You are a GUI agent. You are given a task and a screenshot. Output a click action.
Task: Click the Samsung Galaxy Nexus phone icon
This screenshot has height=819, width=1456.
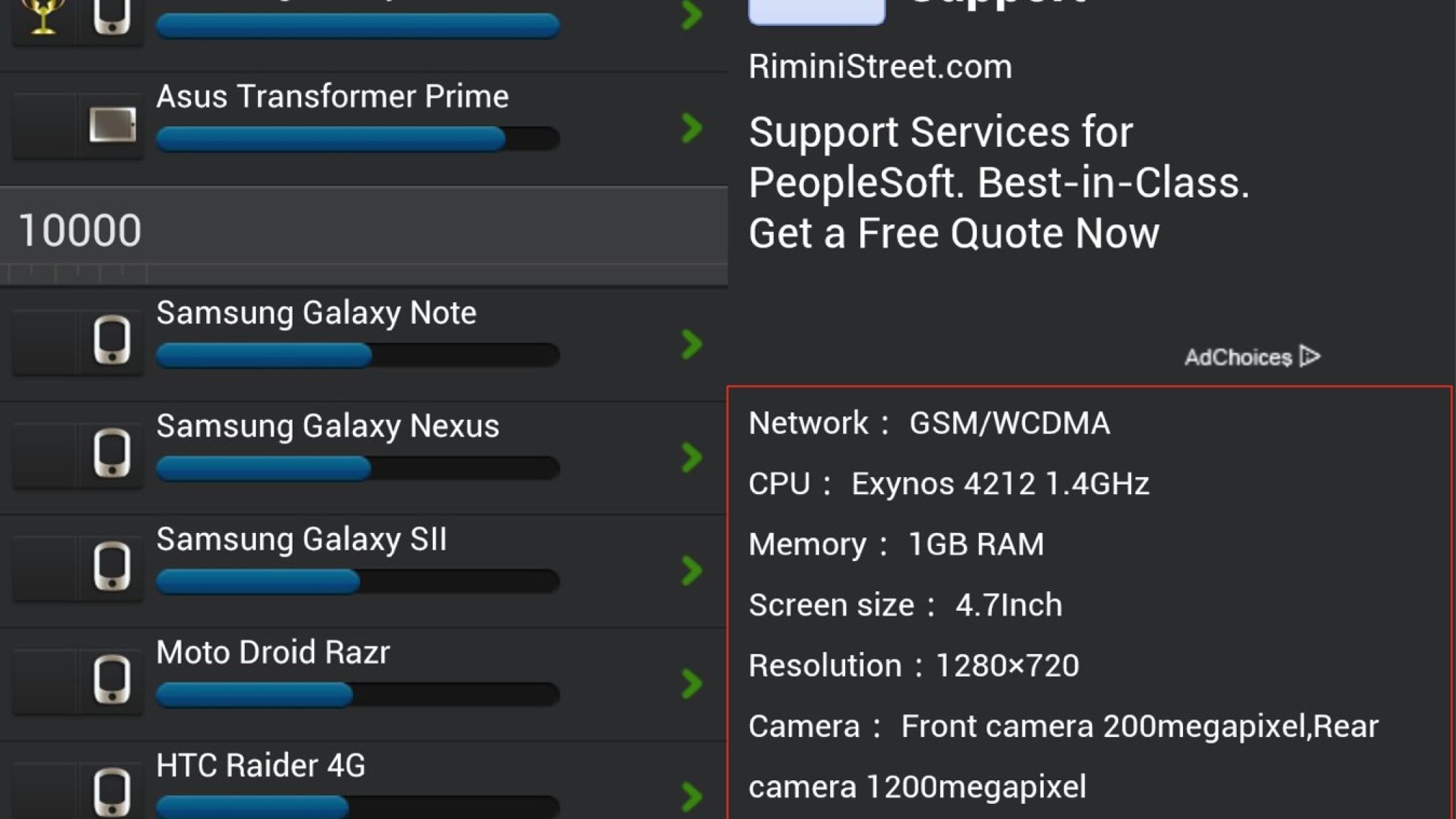[x=112, y=453]
